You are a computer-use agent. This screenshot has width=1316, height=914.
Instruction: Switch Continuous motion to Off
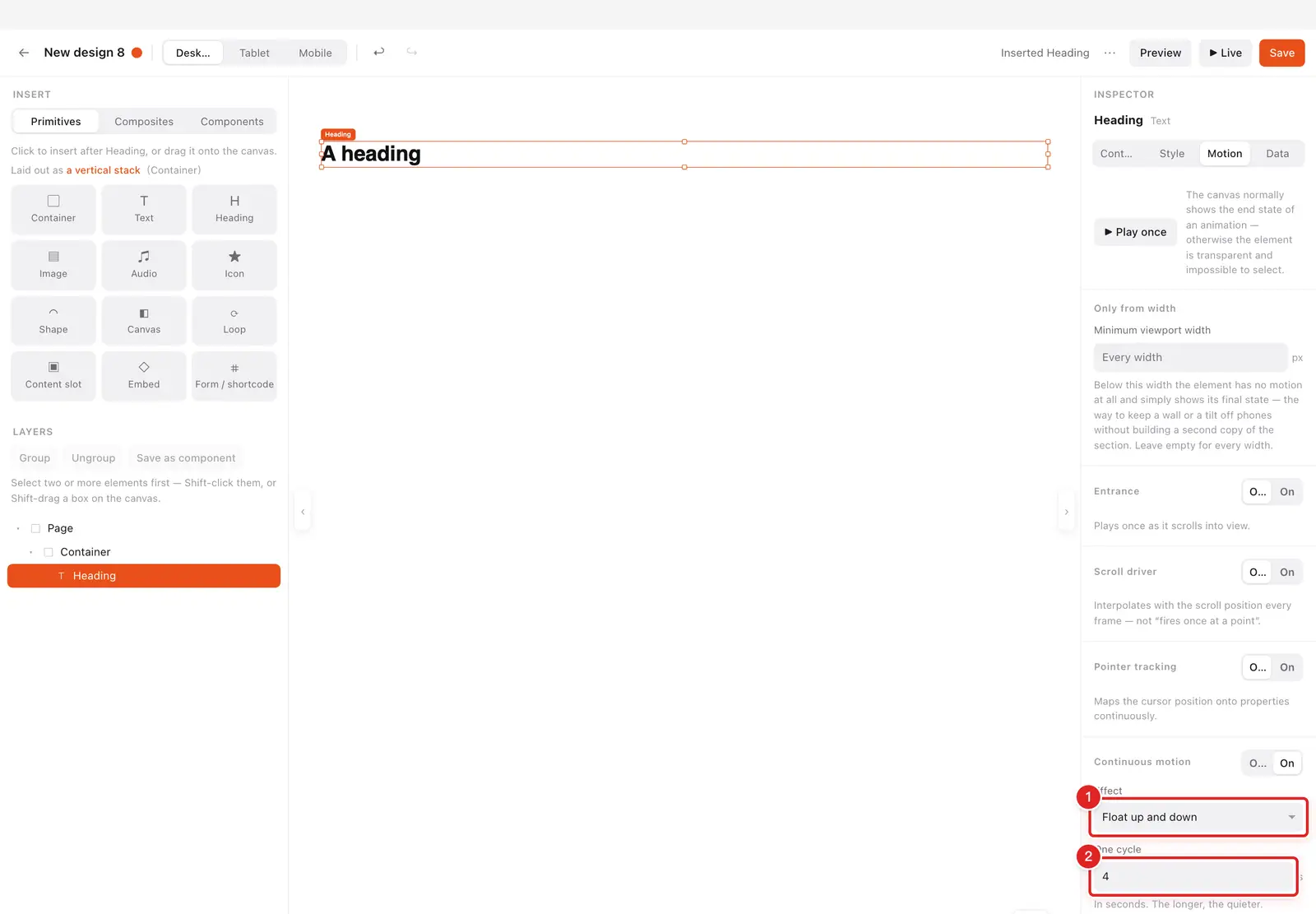1258,763
